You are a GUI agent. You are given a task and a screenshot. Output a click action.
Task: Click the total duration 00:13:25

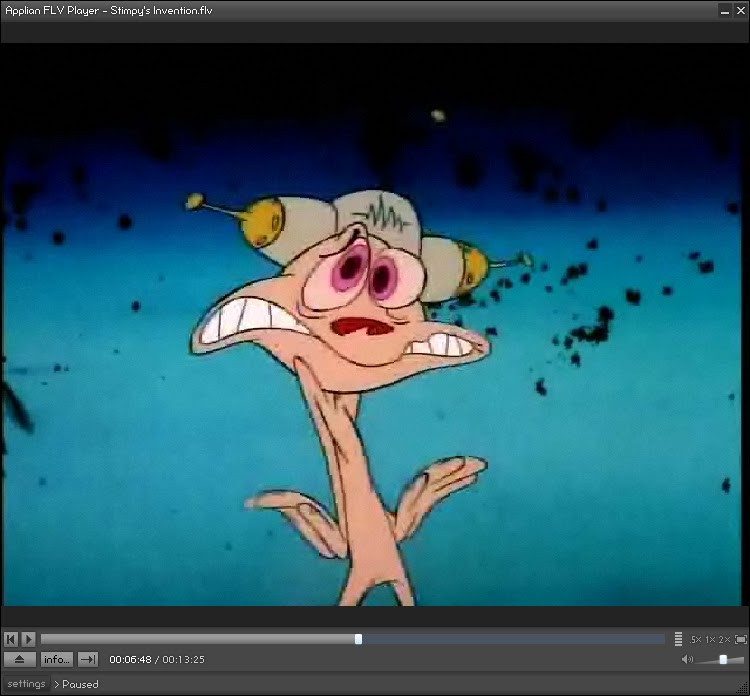(183, 659)
